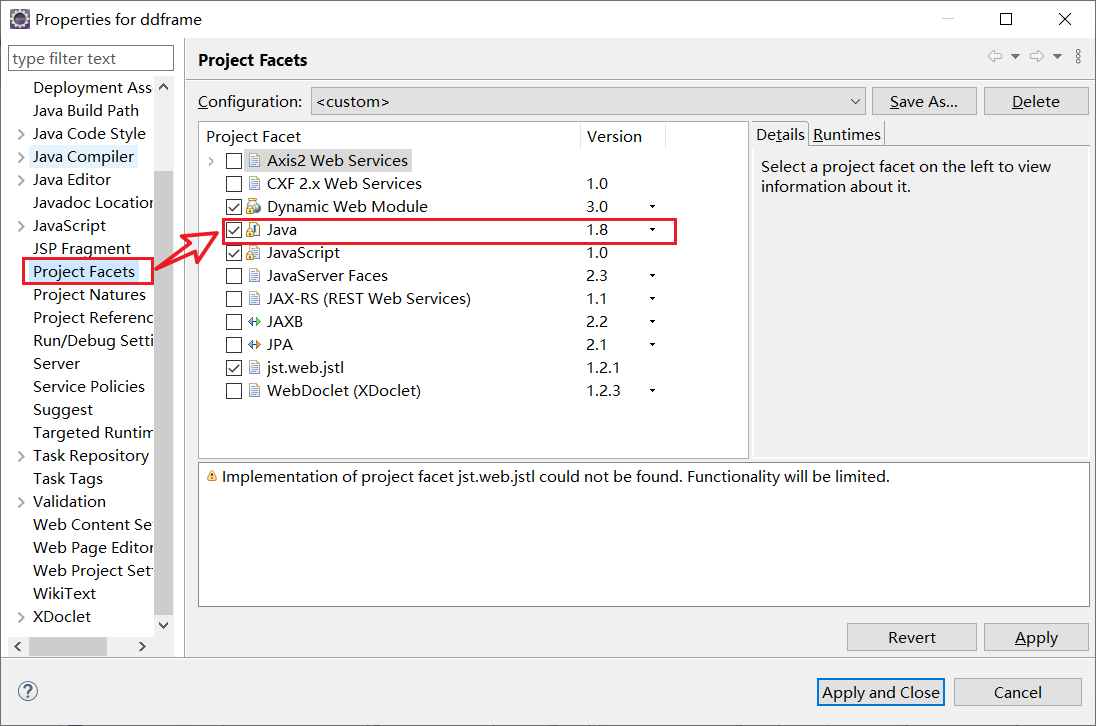Expand the Axis2 Web Services node
The width and height of the screenshot is (1096, 726).
point(211,161)
